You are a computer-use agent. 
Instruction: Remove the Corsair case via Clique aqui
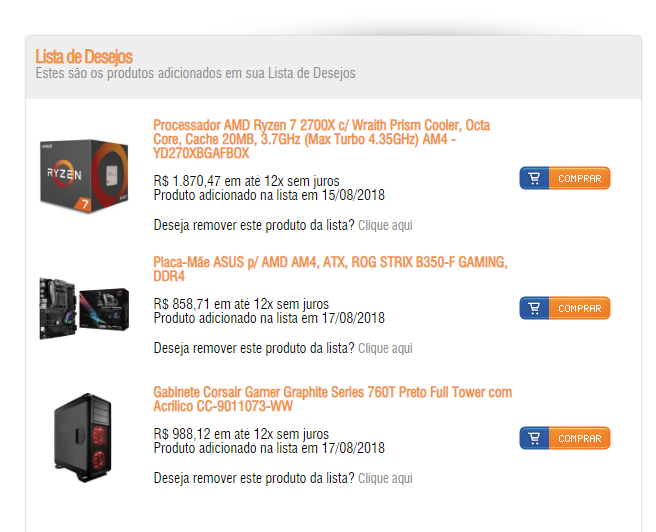pos(385,478)
